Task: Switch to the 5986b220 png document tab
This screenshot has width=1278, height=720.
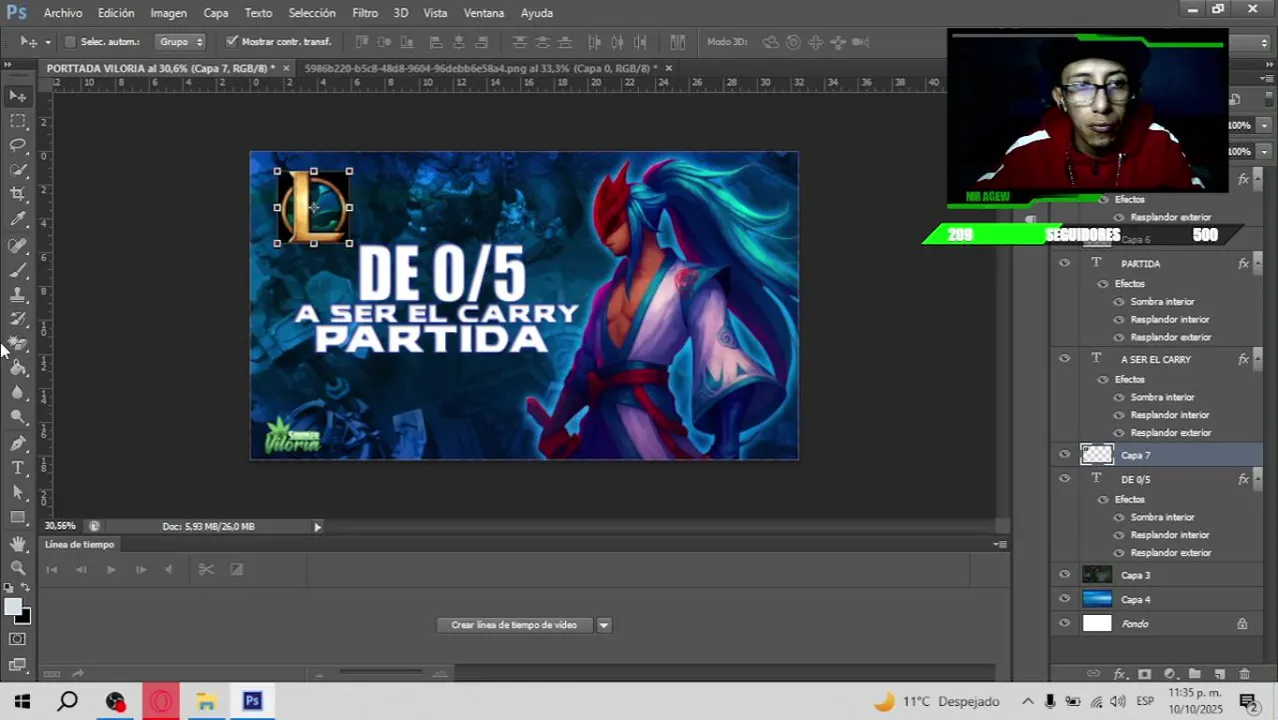Action: 480,68
